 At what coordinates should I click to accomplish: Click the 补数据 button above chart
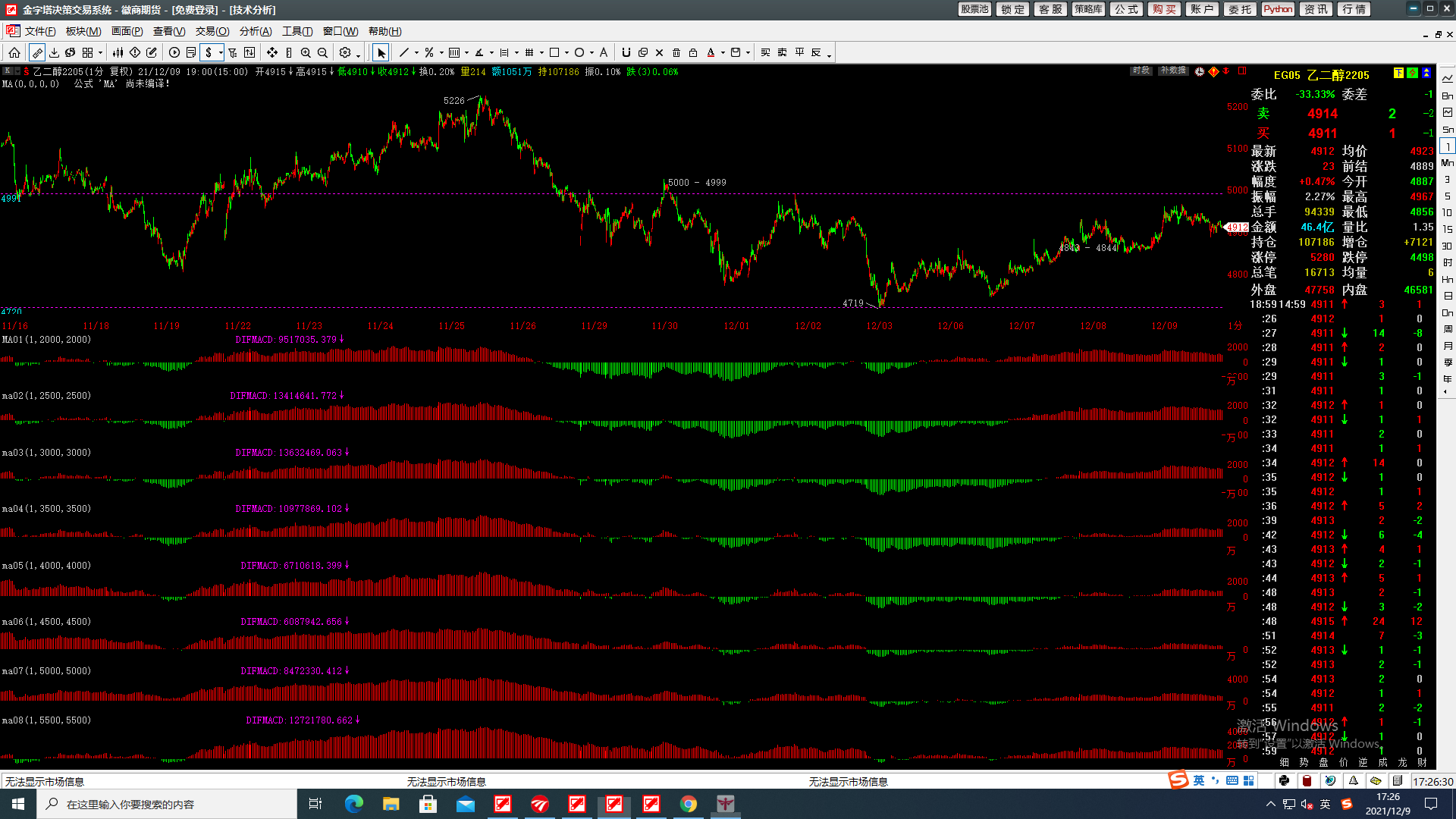tap(1172, 71)
